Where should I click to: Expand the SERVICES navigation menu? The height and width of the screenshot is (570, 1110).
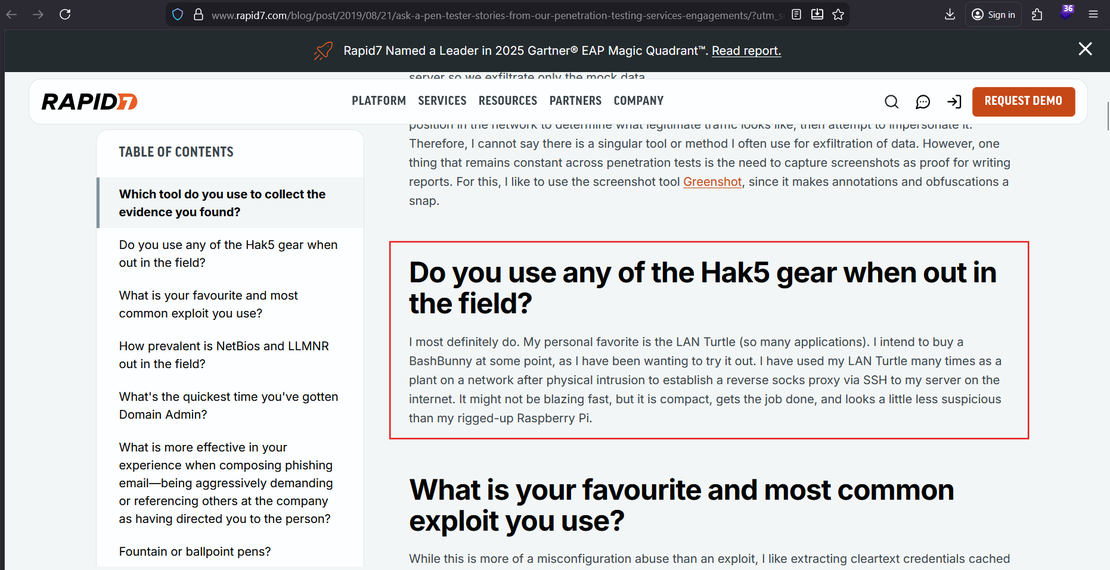pos(442,101)
